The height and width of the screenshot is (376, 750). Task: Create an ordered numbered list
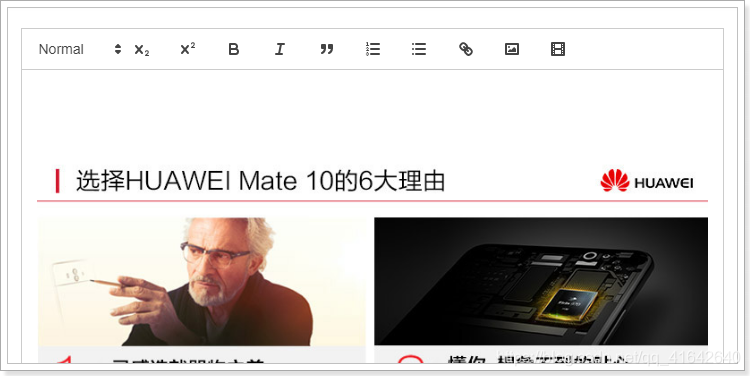click(373, 49)
